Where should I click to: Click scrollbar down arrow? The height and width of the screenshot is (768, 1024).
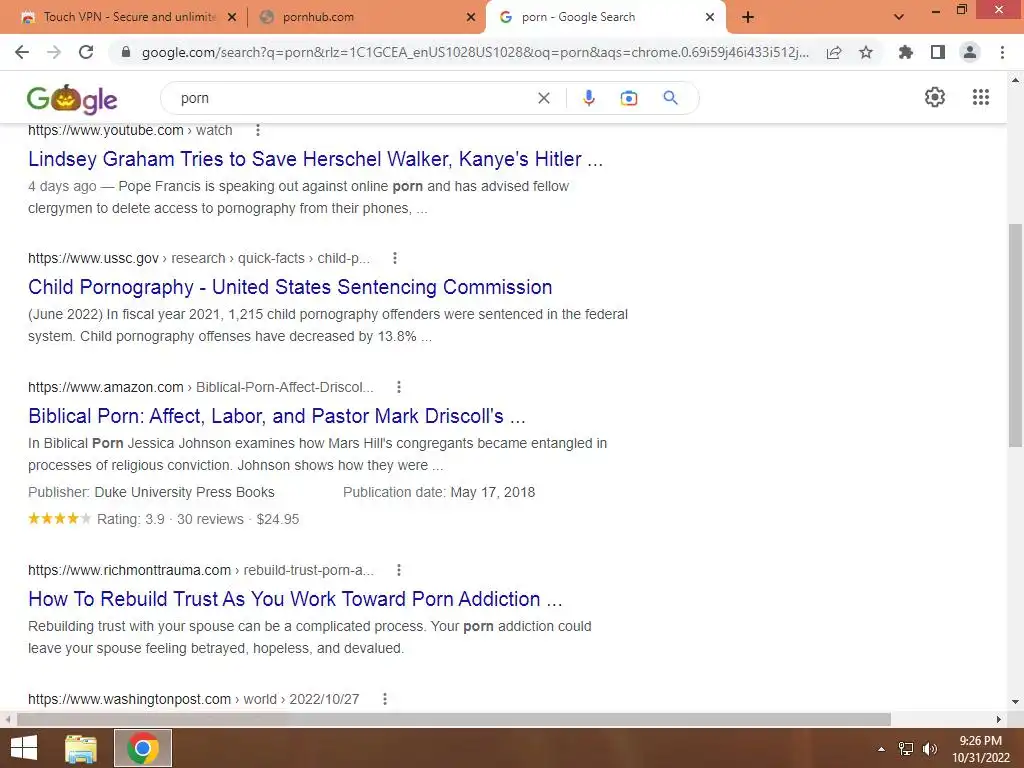click(x=1015, y=702)
